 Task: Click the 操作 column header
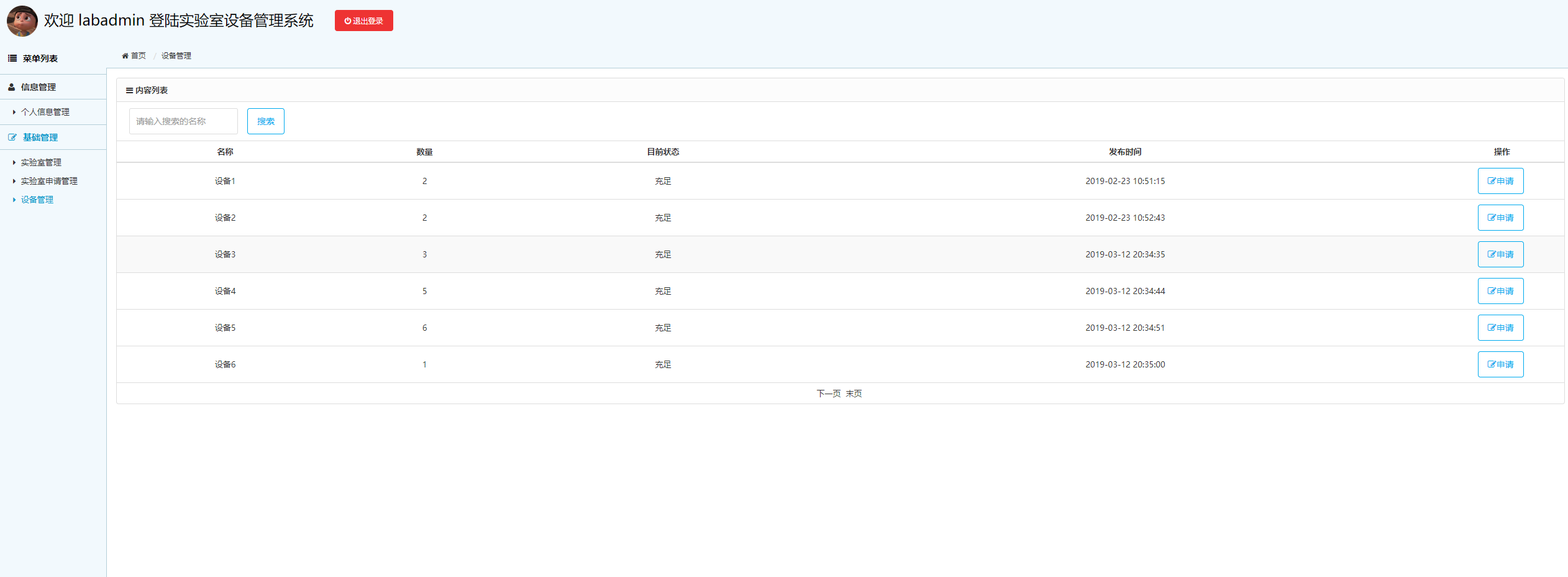[1502, 152]
